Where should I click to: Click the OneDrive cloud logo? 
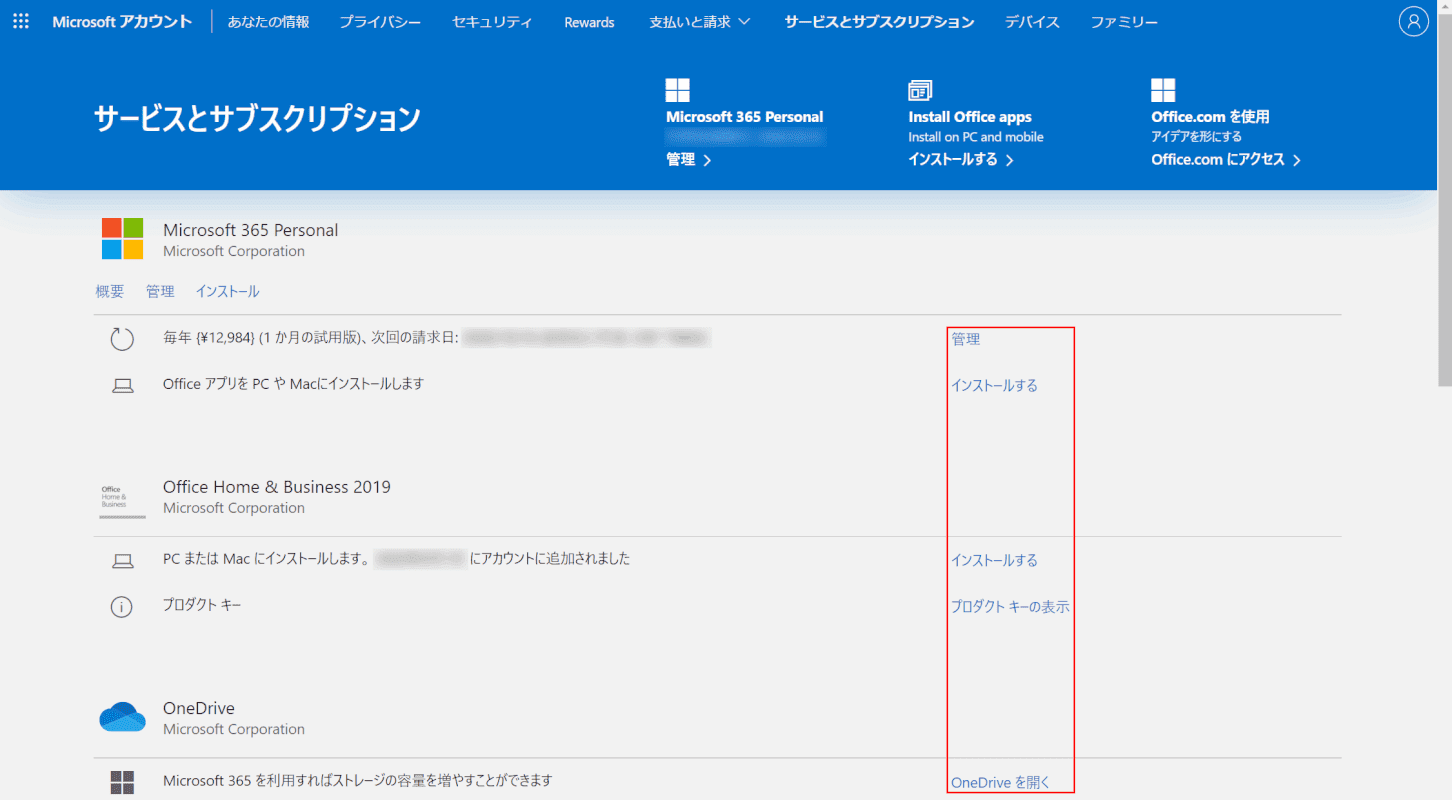click(122, 717)
